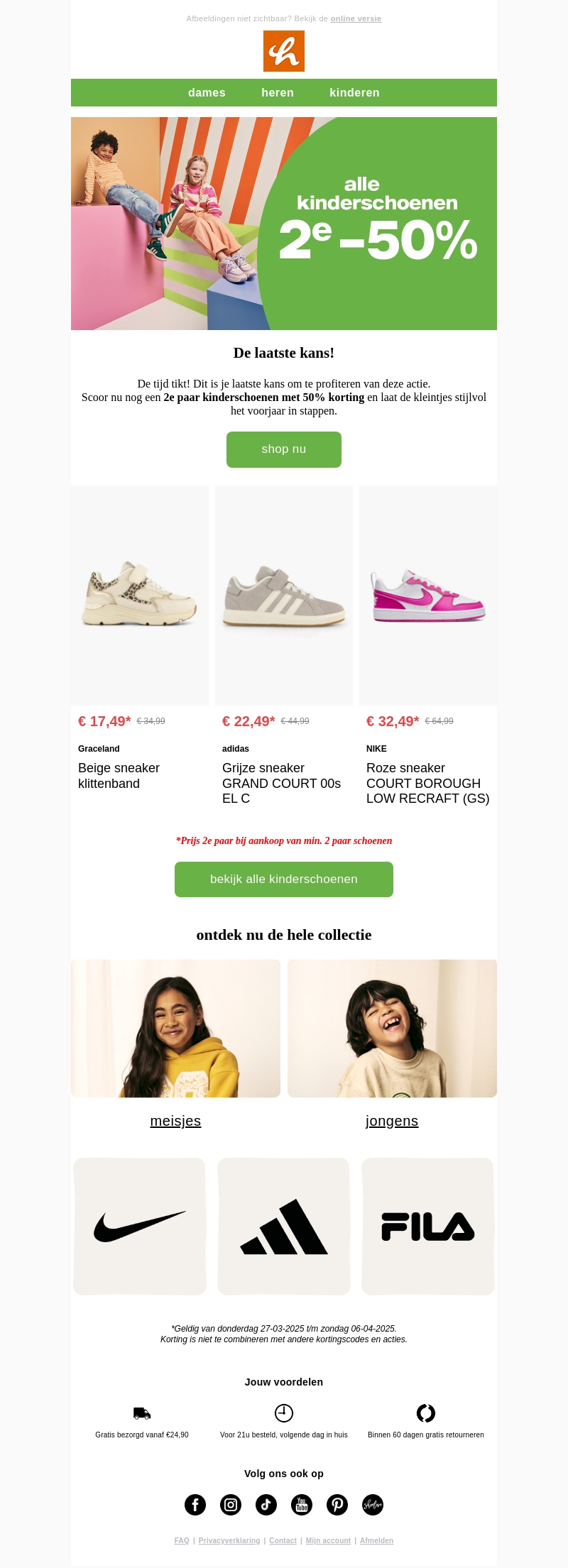Click the script-logo social icon after Pinterest
Viewport: 568px width, 1568px height.
(373, 1505)
